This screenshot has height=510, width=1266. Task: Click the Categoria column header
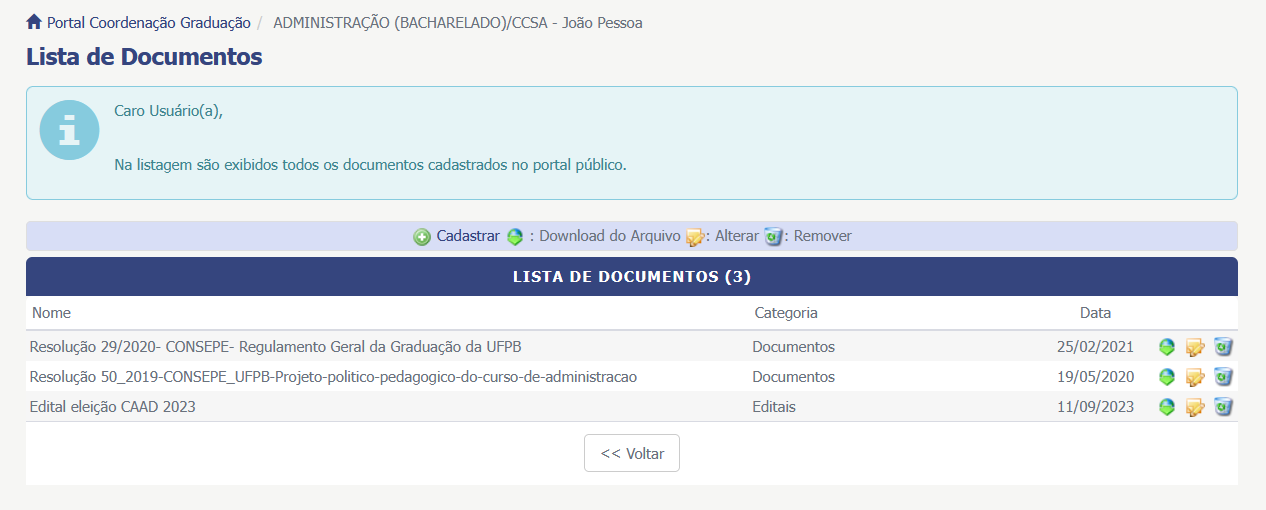point(786,313)
